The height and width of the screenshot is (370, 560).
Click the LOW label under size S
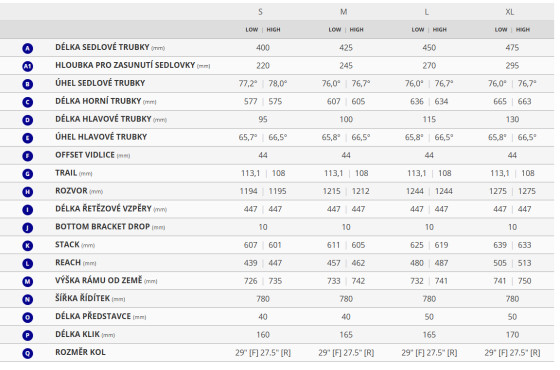[x=252, y=30]
